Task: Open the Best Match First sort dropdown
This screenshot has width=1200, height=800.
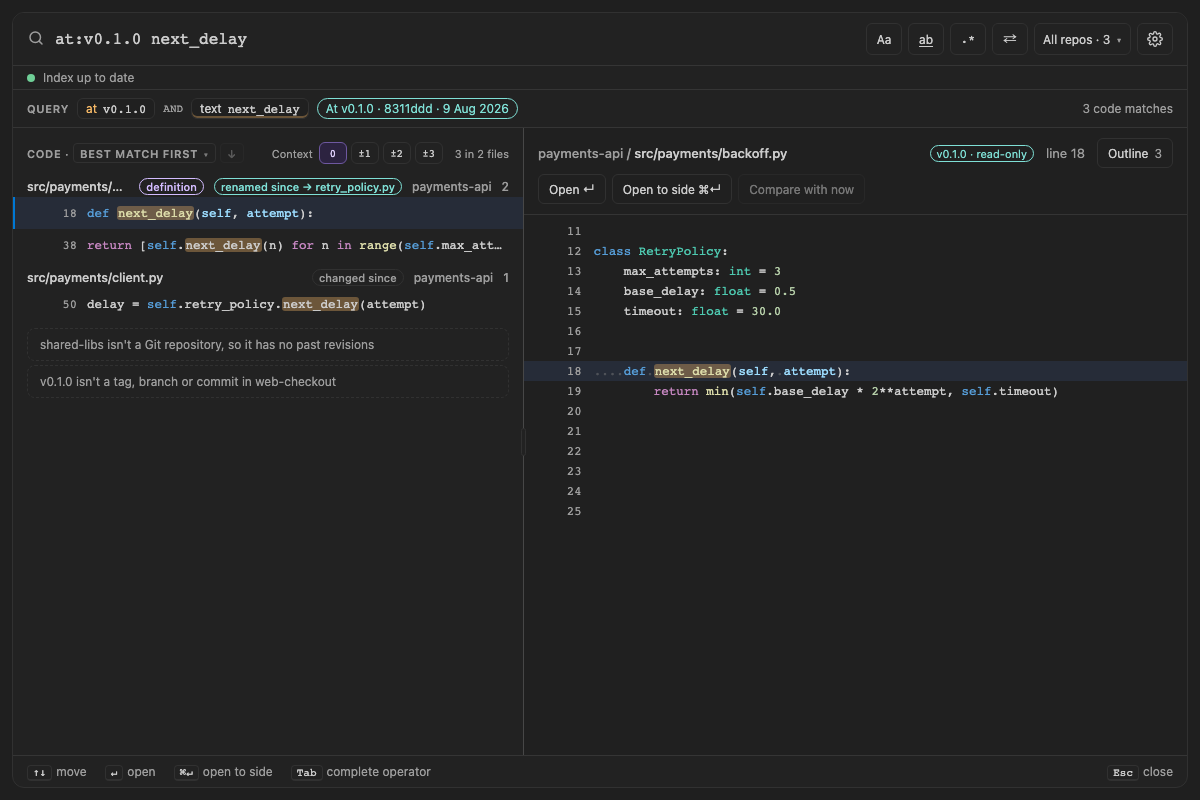Action: (x=145, y=154)
